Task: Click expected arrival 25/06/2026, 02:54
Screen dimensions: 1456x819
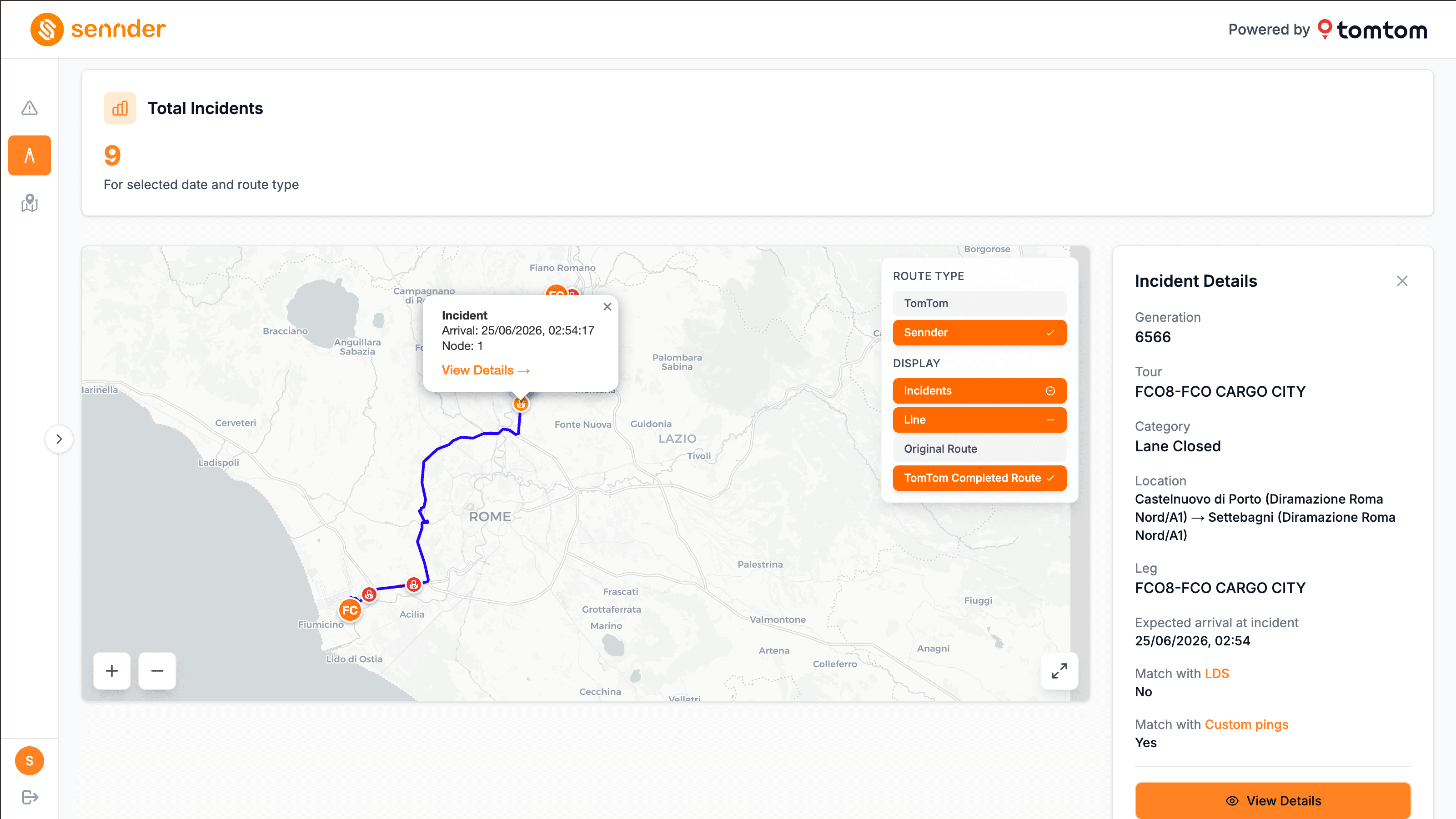Action: coord(1192,641)
